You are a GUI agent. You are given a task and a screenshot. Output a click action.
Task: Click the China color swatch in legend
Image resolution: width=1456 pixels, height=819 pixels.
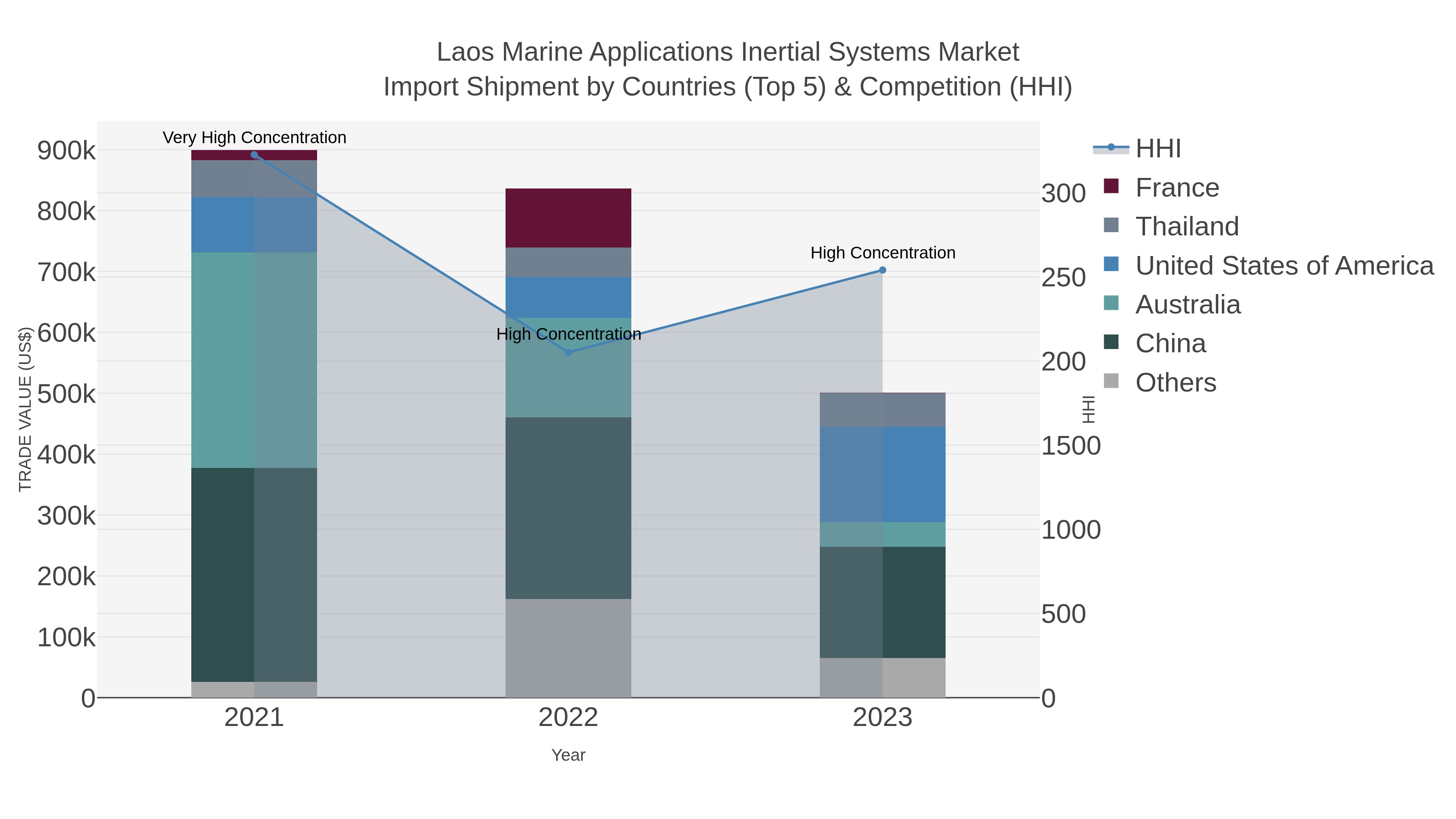[1111, 342]
